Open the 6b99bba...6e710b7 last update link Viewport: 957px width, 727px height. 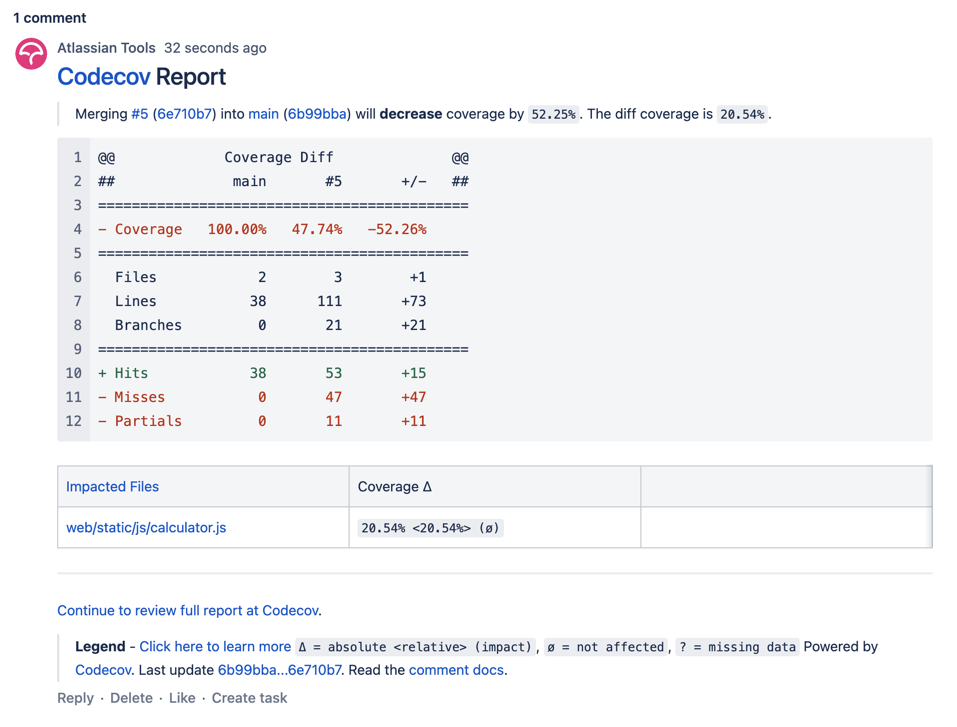(280, 670)
